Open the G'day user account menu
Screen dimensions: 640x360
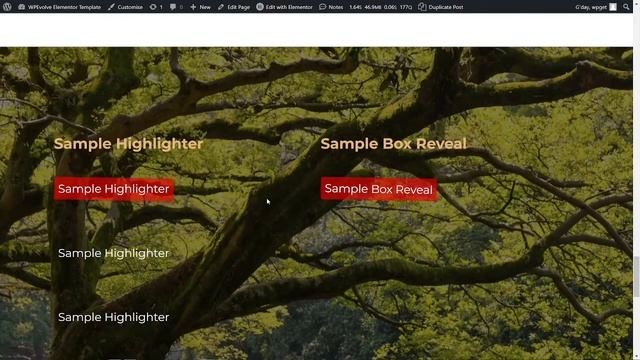[596, 7]
